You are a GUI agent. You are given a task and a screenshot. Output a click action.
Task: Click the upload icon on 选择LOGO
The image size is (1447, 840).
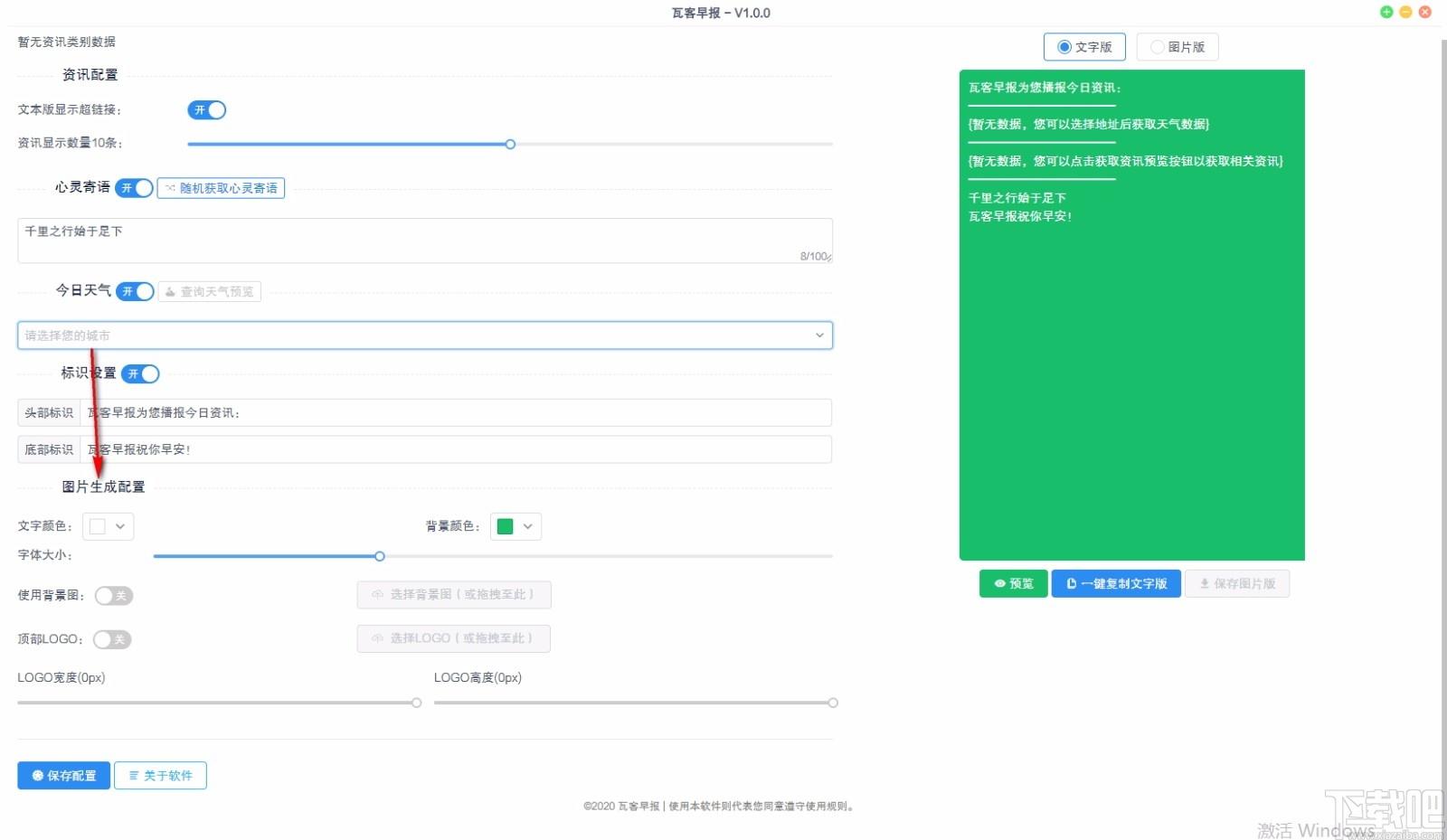(378, 638)
